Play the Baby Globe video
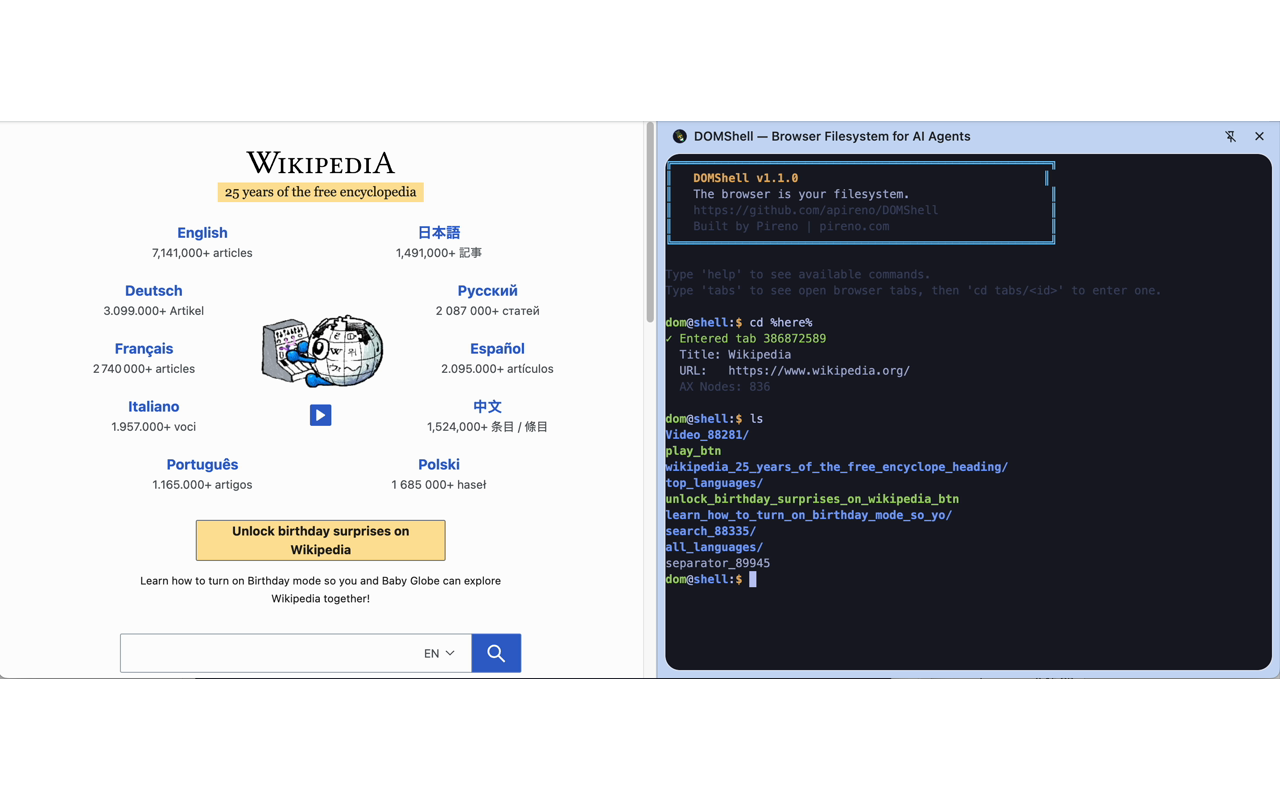Image resolution: width=1280 pixels, height=800 pixels. coord(320,415)
